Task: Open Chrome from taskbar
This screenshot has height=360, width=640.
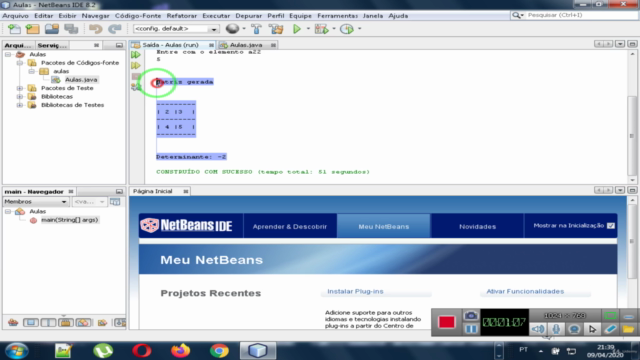Action: [x=219, y=351]
